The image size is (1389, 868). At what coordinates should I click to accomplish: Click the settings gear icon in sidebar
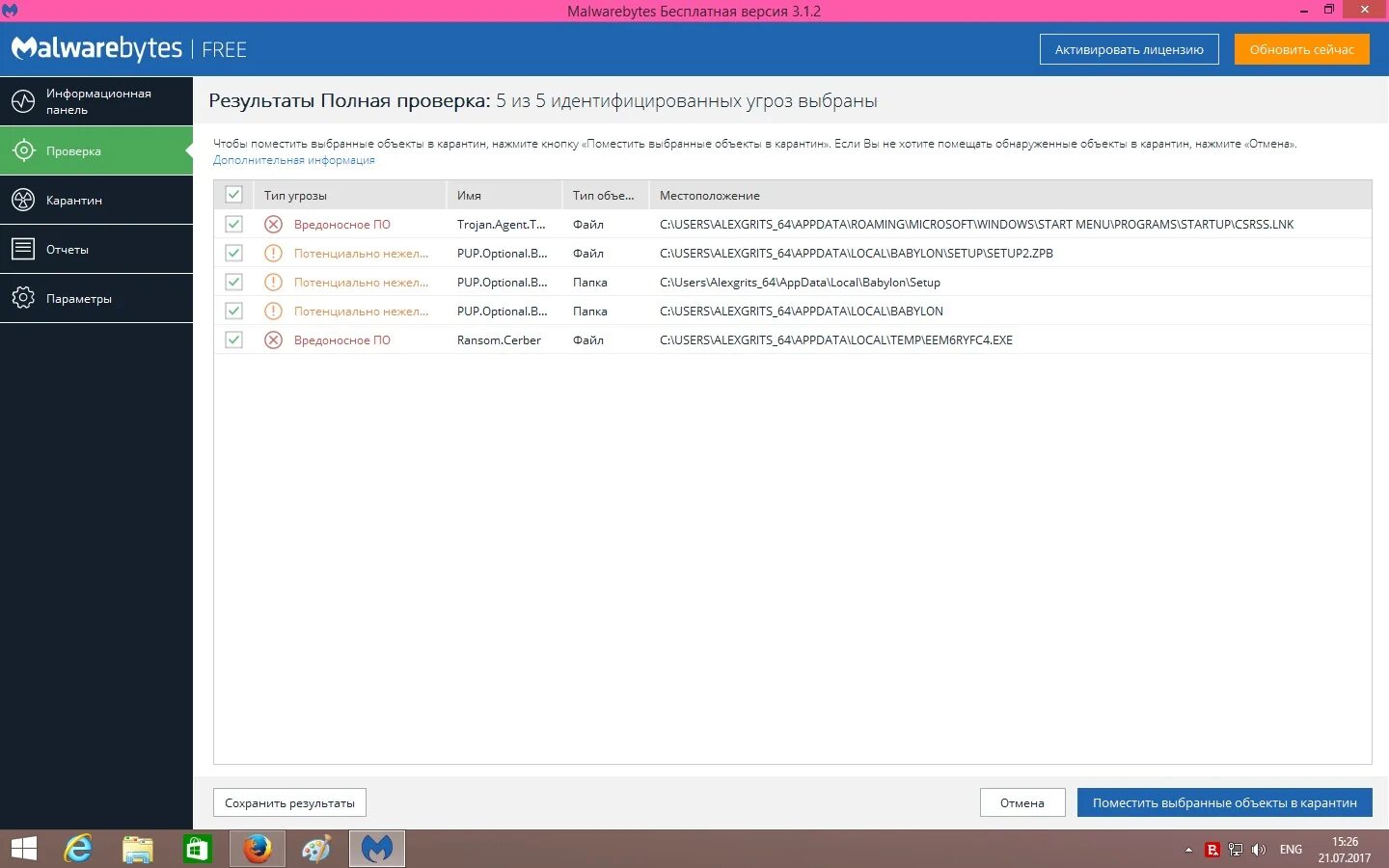(x=23, y=298)
